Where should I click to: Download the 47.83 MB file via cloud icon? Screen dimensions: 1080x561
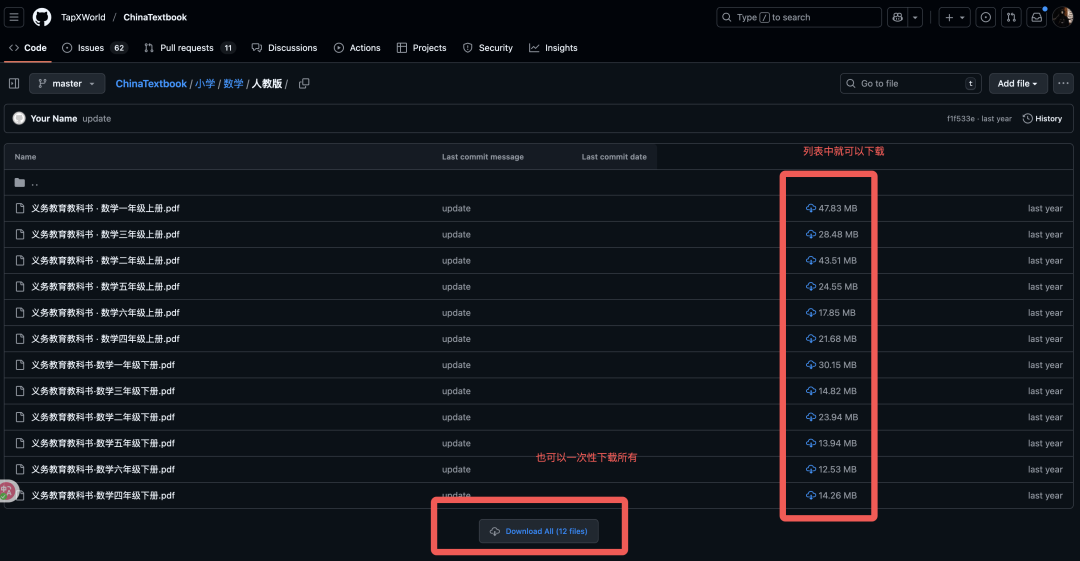(811, 208)
